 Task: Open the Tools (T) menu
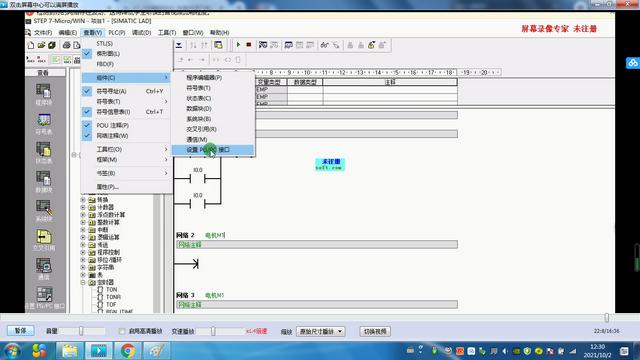[167, 32]
